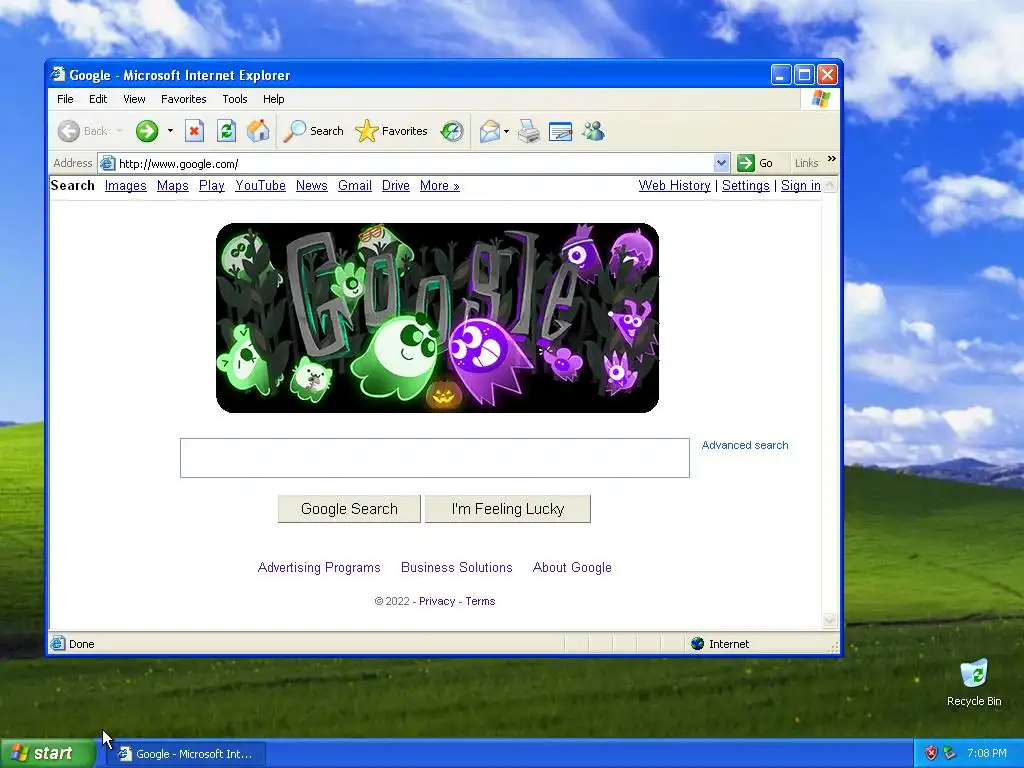Open the Play link
The width and height of the screenshot is (1024, 768).
coord(212,185)
